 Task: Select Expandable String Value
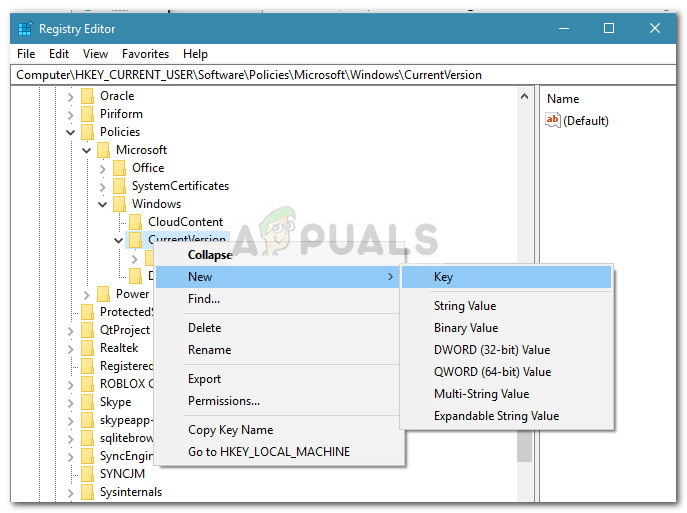point(506,415)
